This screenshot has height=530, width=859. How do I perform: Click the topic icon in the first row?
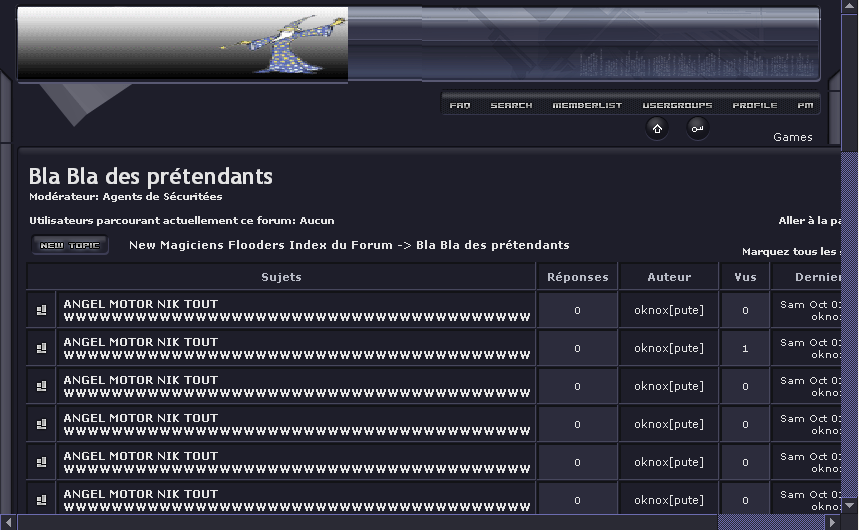(x=41, y=310)
